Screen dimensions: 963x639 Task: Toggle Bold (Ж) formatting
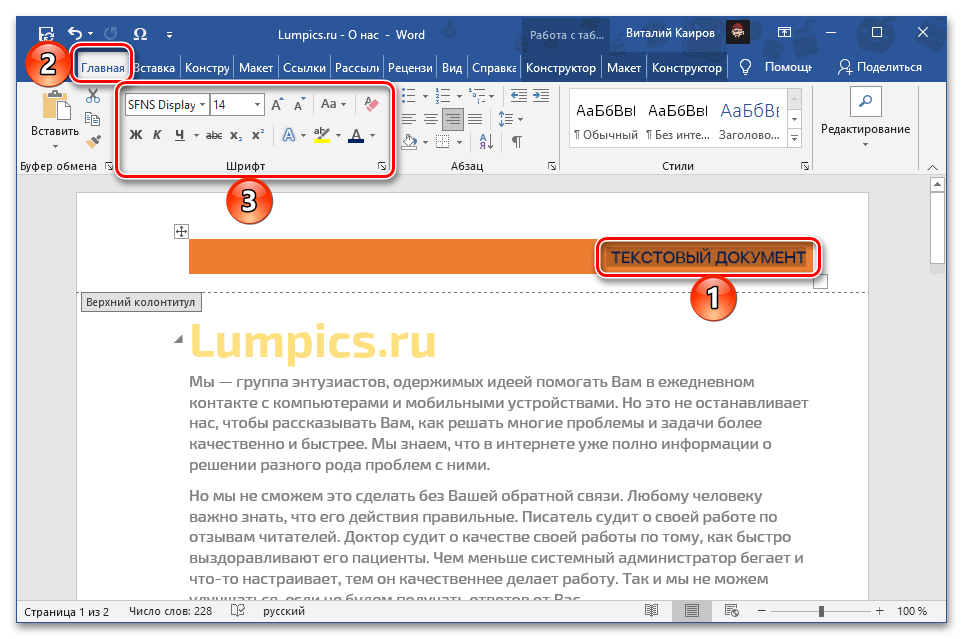click(136, 135)
